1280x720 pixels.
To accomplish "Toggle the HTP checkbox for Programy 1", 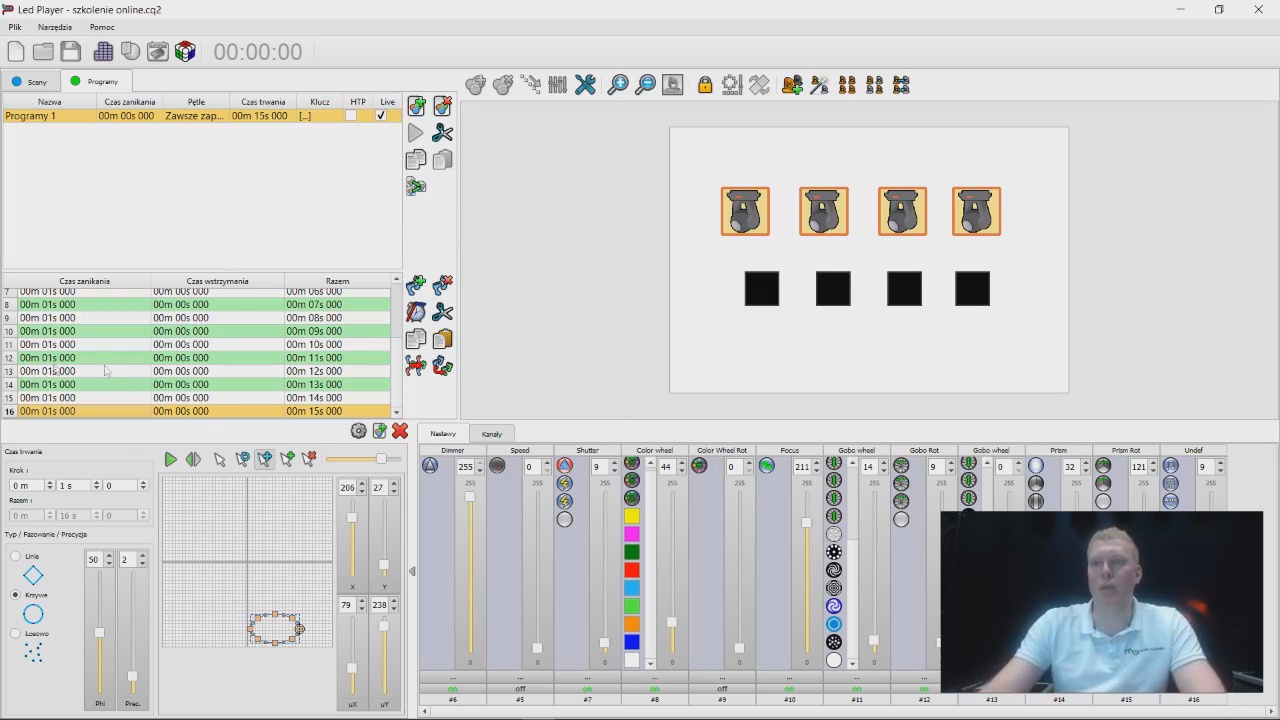I will (x=351, y=116).
